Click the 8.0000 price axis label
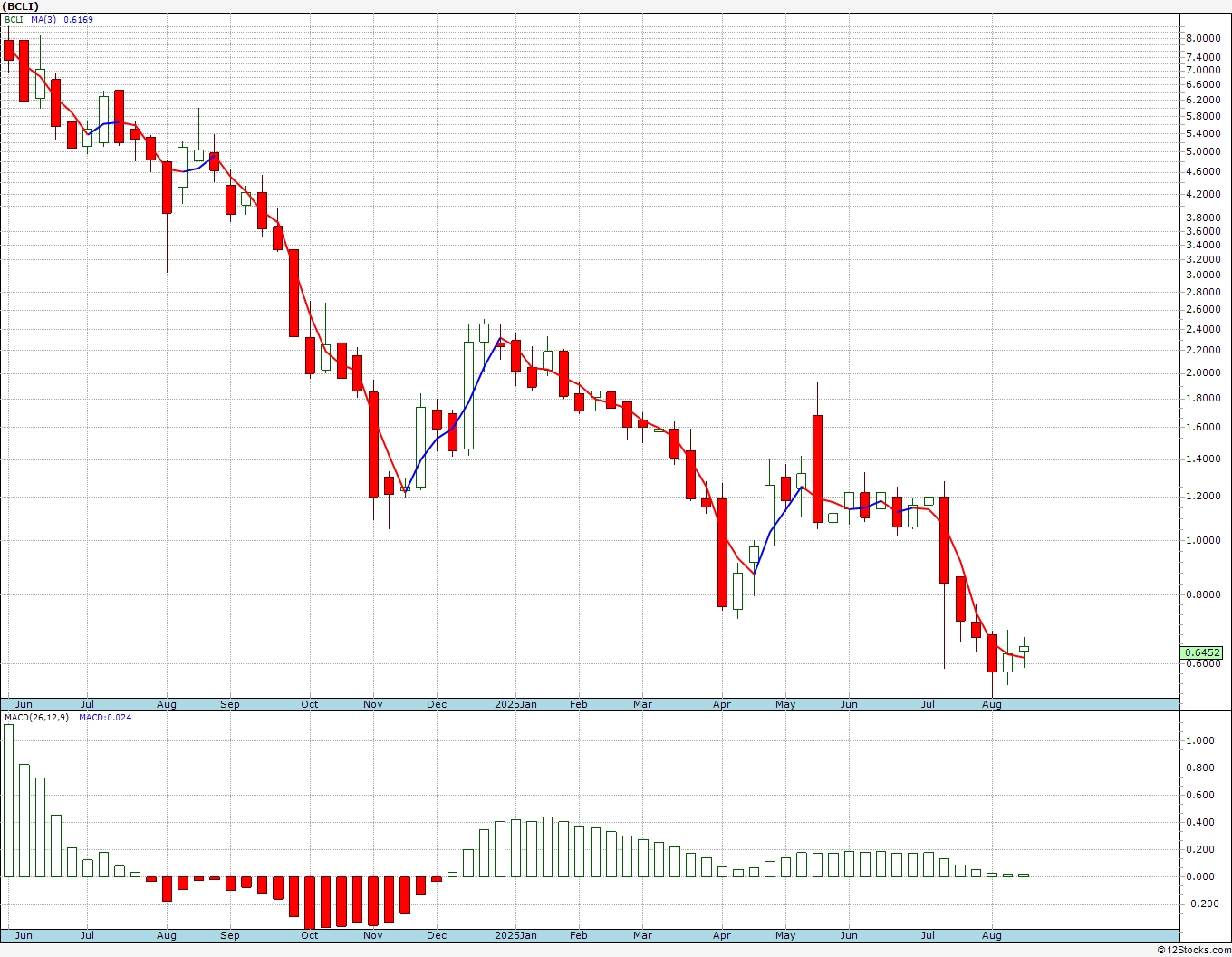Image resolution: width=1232 pixels, height=957 pixels. pyautogui.click(x=1203, y=39)
